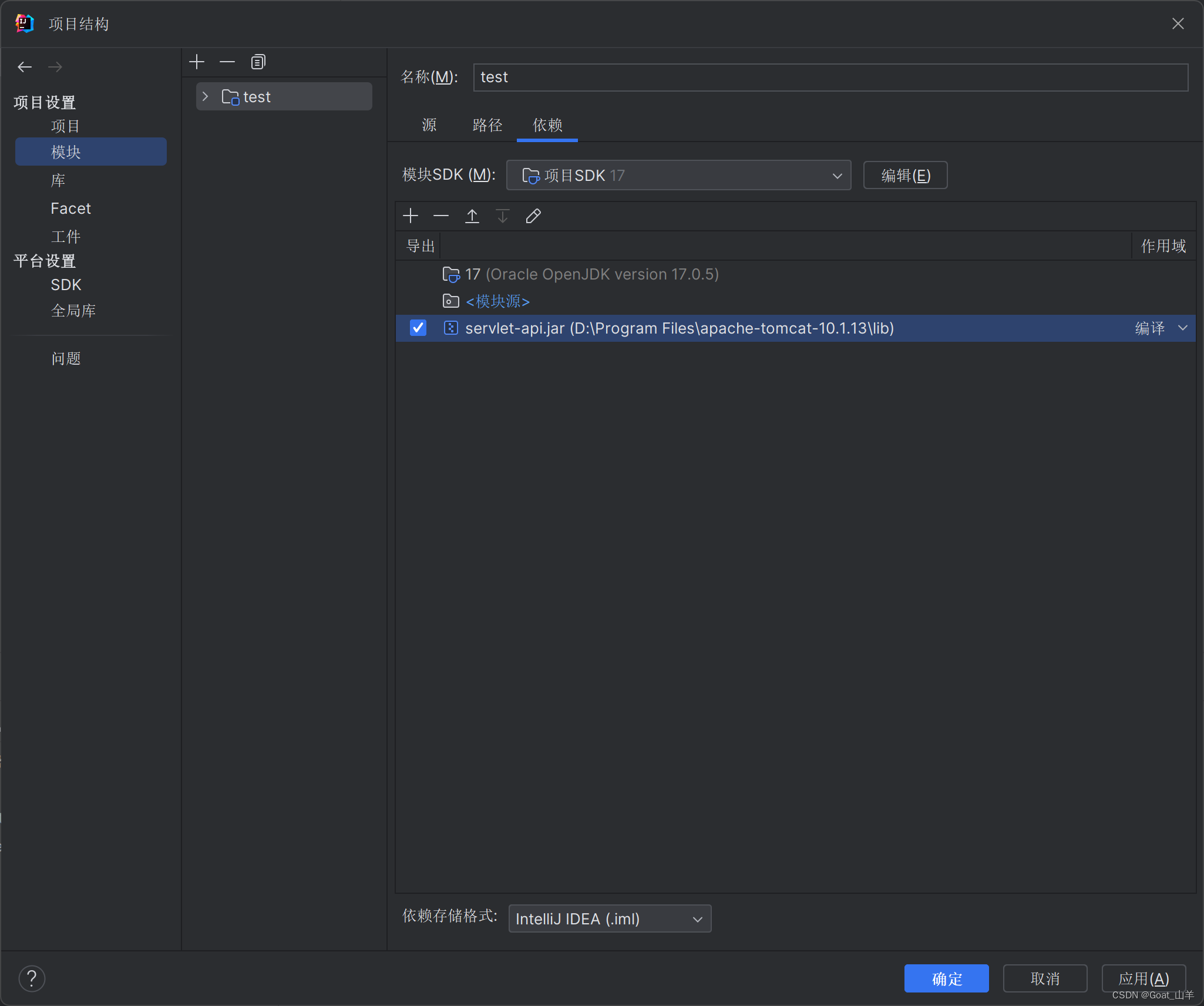
Task: Switch to the 源 tab
Action: pos(429,125)
